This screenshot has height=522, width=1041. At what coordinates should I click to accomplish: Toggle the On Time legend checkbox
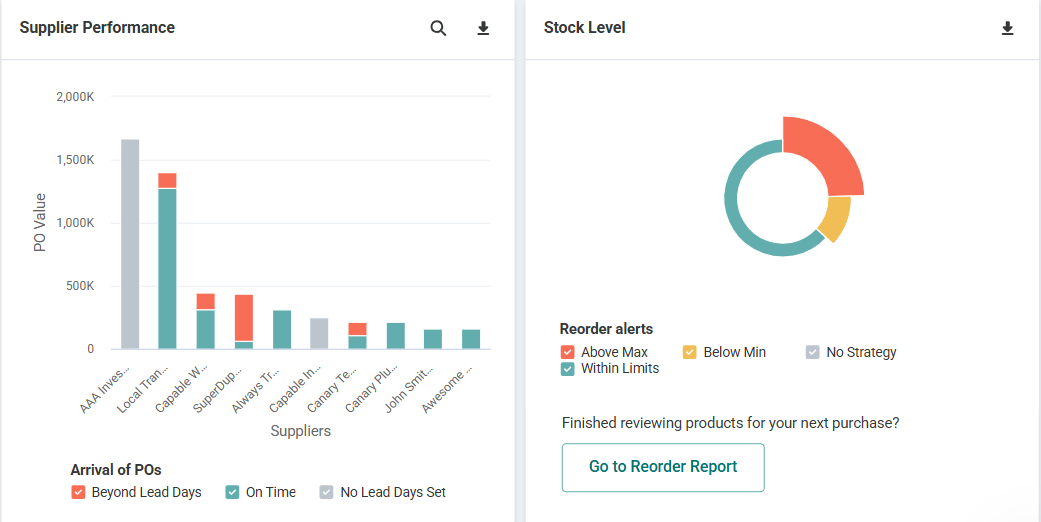[232, 492]
